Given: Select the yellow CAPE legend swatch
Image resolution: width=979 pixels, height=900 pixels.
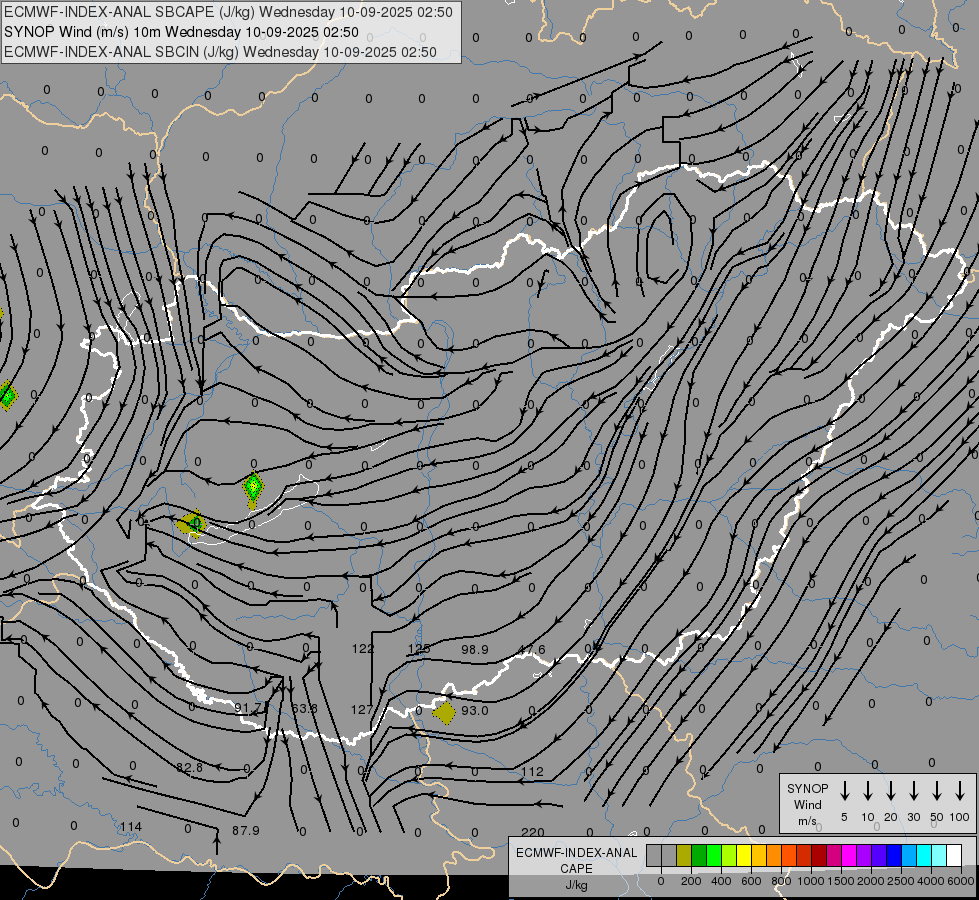Looking at the screenshot, I should (744, 855).
